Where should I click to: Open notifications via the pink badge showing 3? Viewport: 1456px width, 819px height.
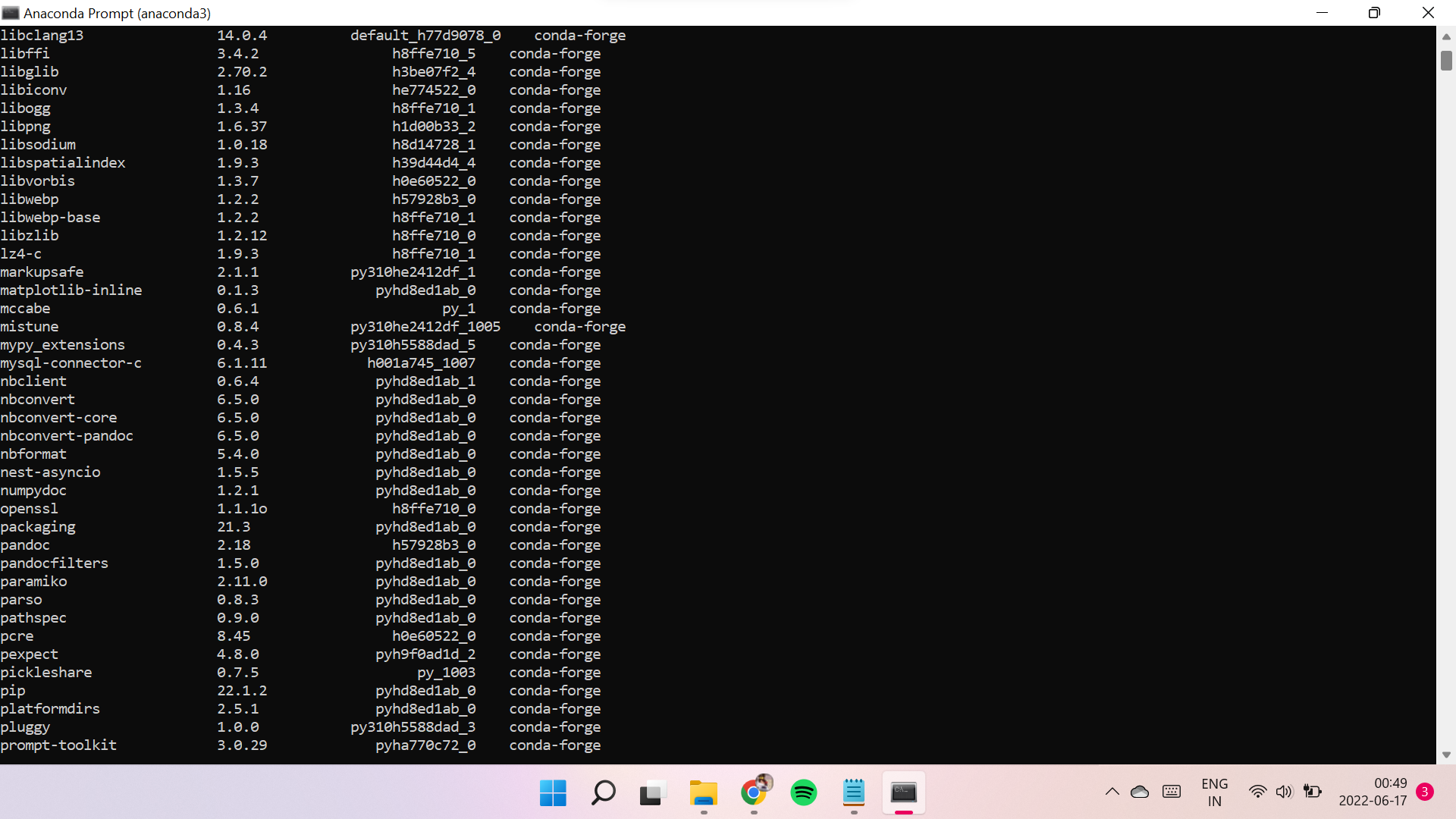coord(1424,792)
